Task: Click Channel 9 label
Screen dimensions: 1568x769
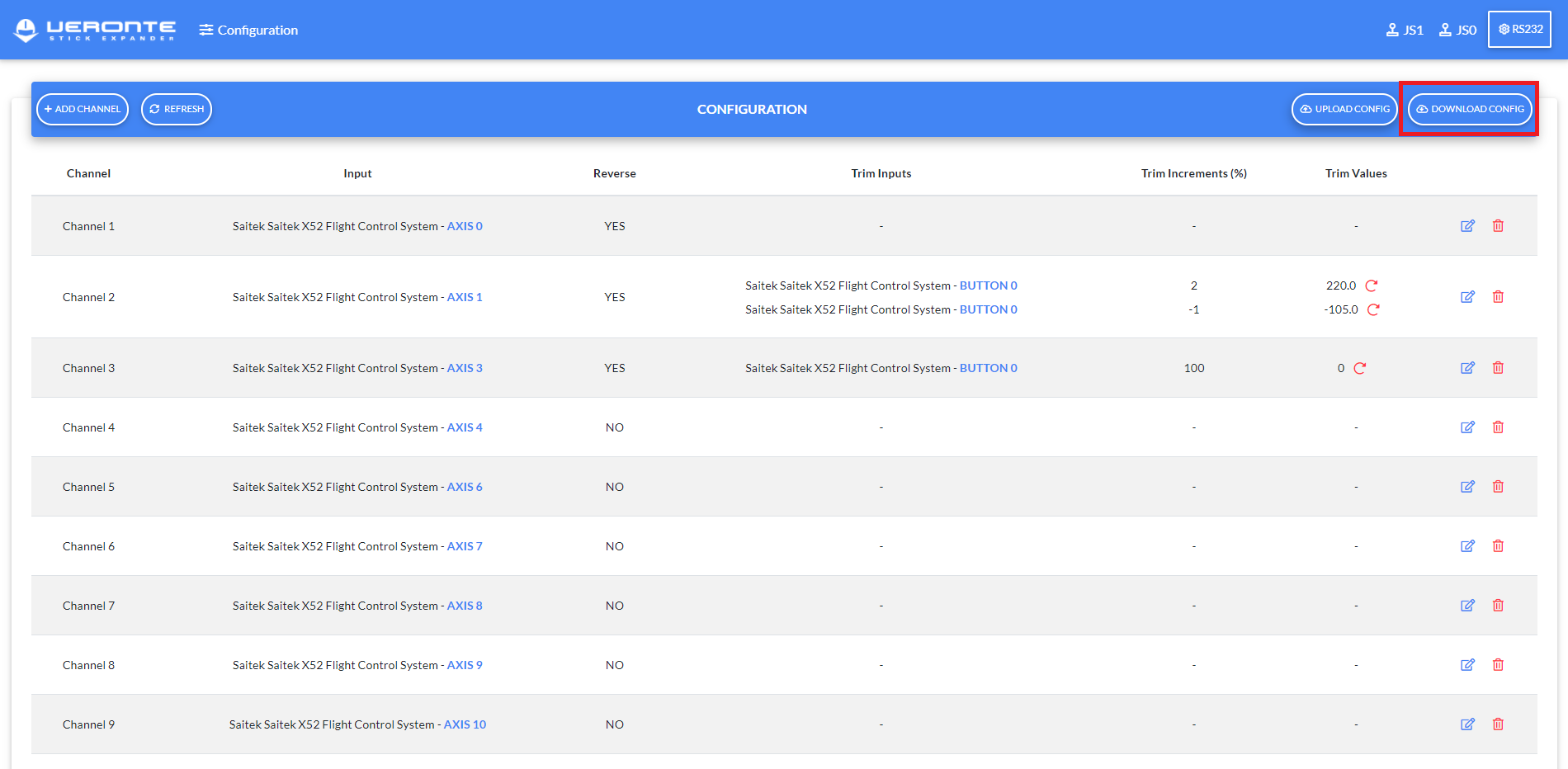Action: click(88, 724)
